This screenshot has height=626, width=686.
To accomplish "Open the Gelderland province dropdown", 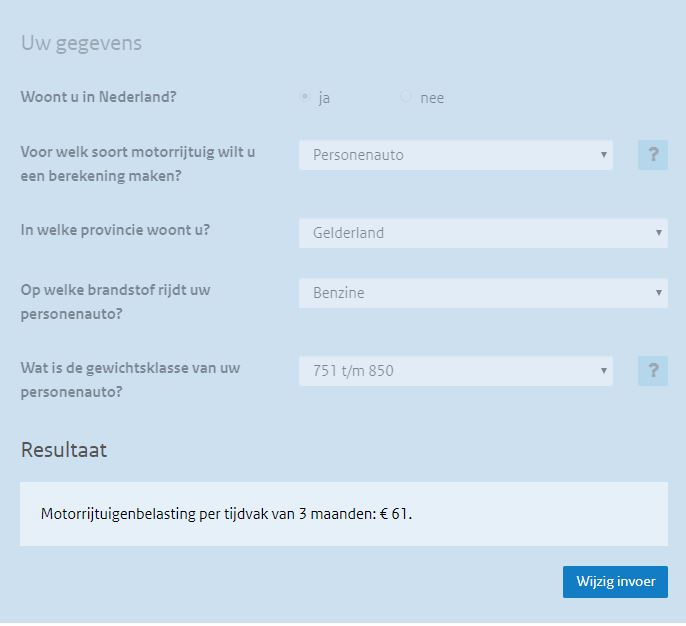I will click(482, 233).
